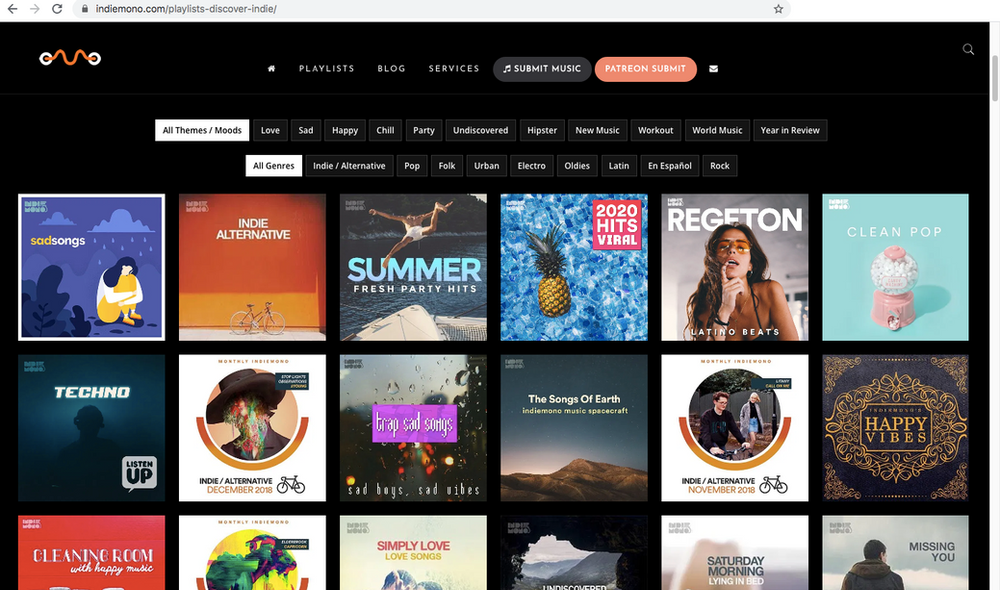Open the orange Indie Alternative playlist cover
The width and height of the screenshot is (1000, 590).
pyautogui.click(x=253, y=267)
